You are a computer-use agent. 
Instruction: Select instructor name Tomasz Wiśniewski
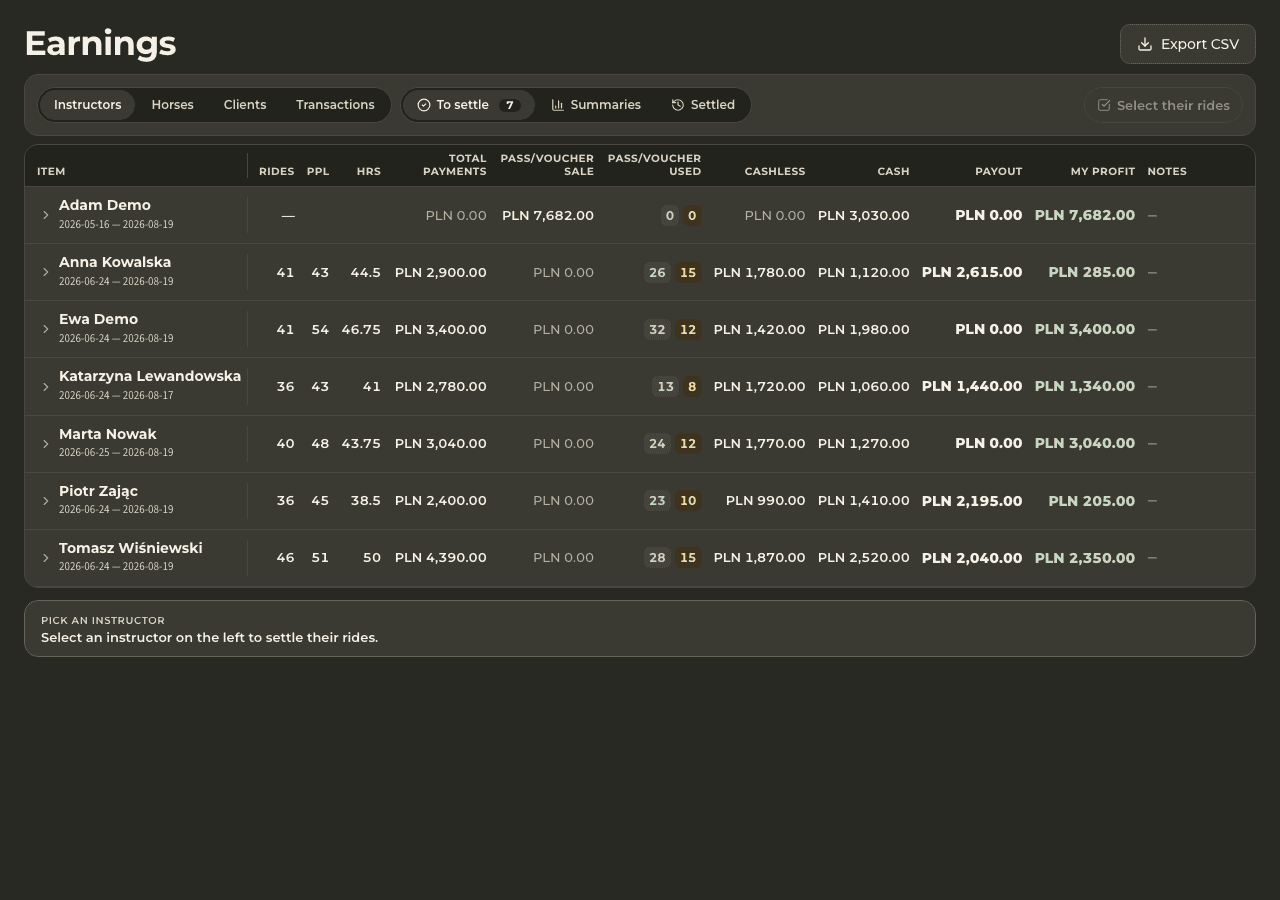coord(131,548)
